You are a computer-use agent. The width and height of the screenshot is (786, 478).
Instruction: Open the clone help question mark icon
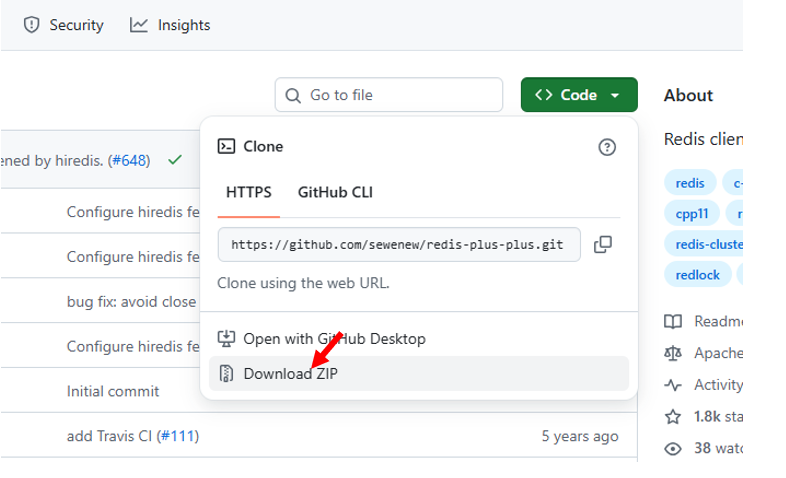tap(607, 147)
